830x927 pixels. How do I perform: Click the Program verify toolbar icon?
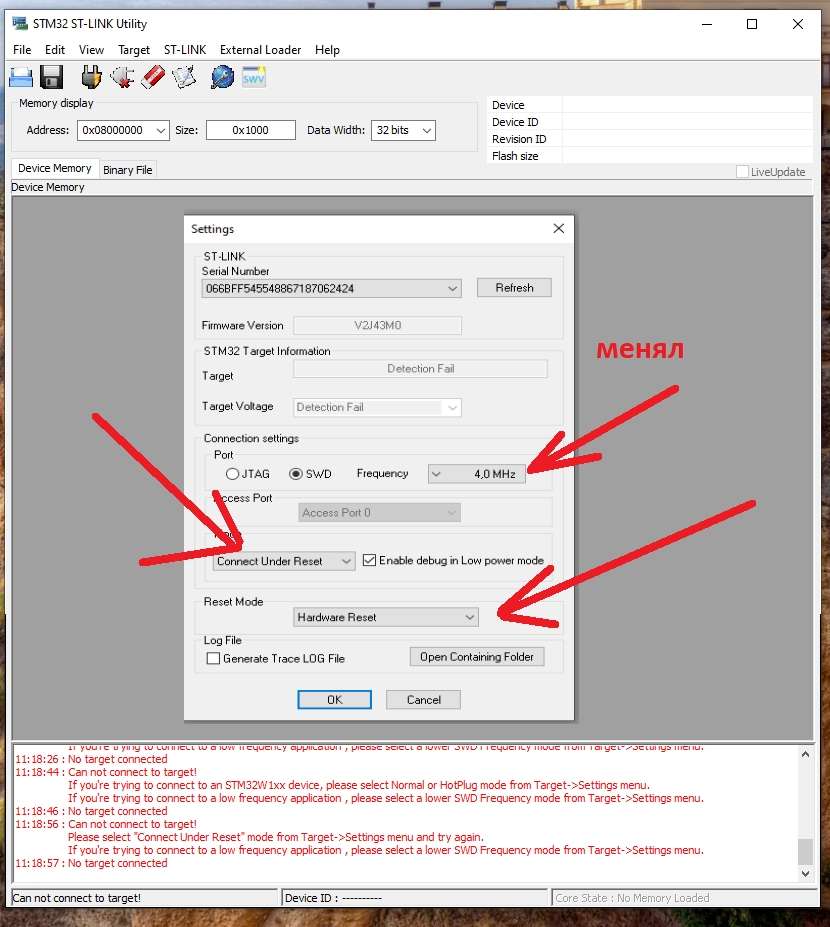pos(184,77)
